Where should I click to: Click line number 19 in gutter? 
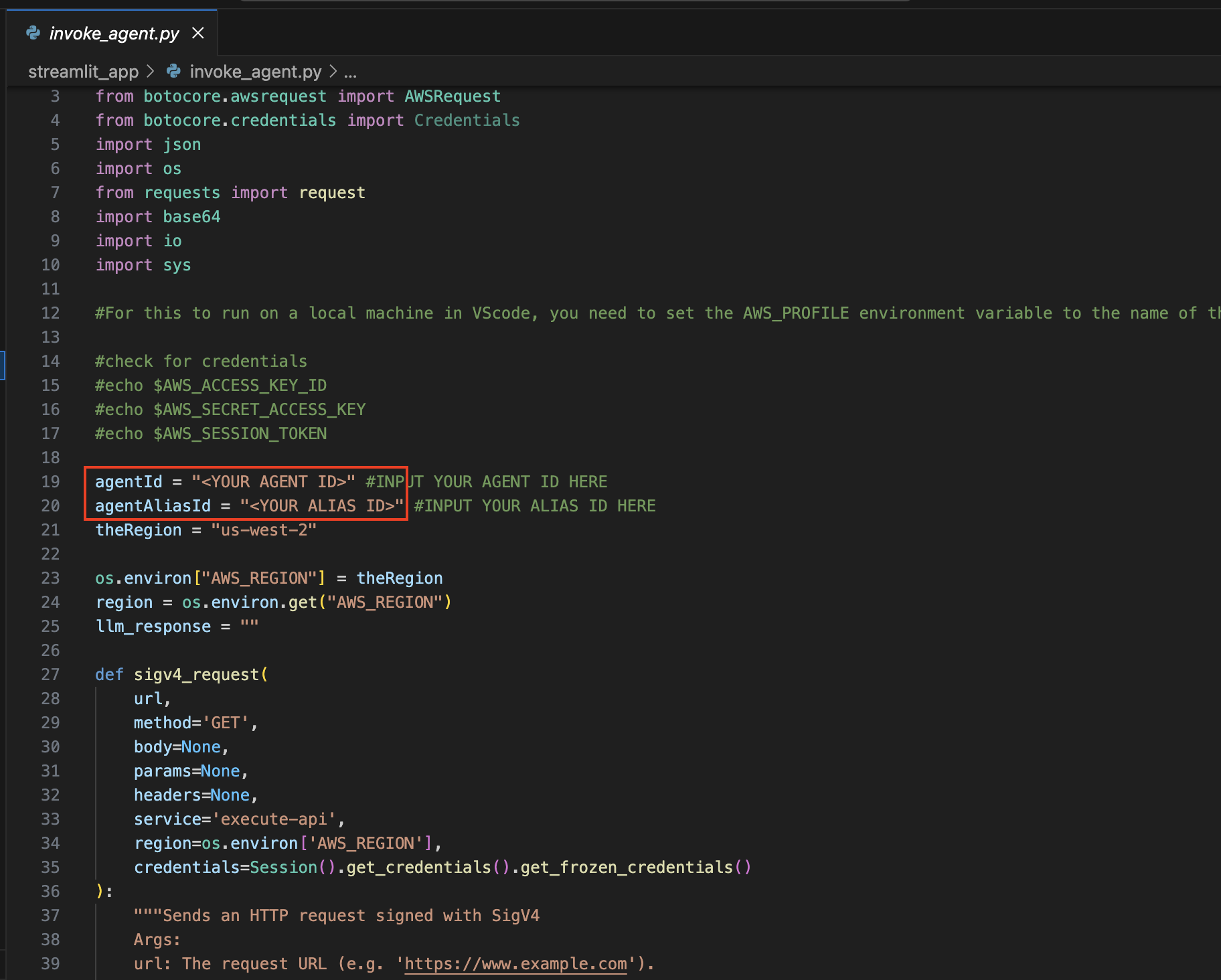(50, 482)
